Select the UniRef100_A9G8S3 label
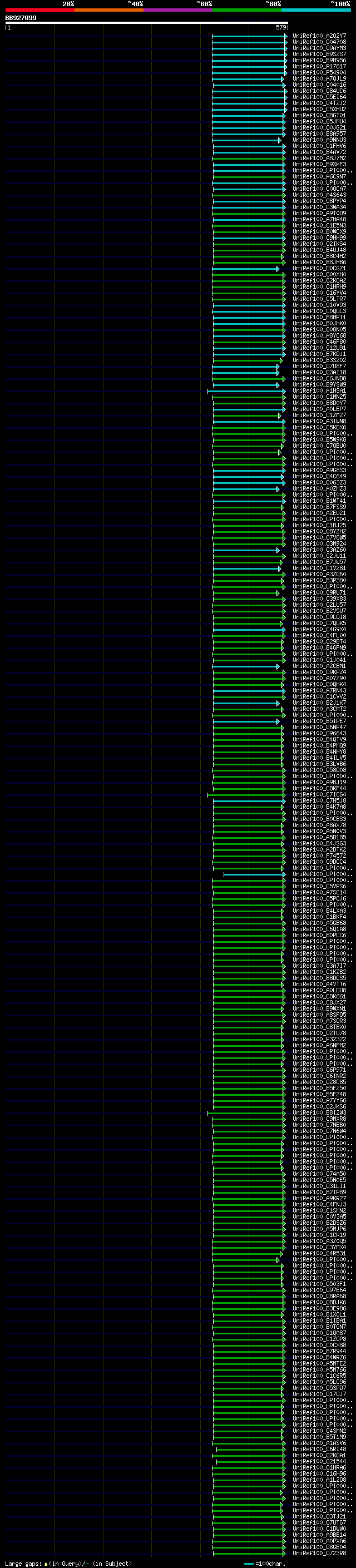The image size is (356, 1568). (319, 470)
